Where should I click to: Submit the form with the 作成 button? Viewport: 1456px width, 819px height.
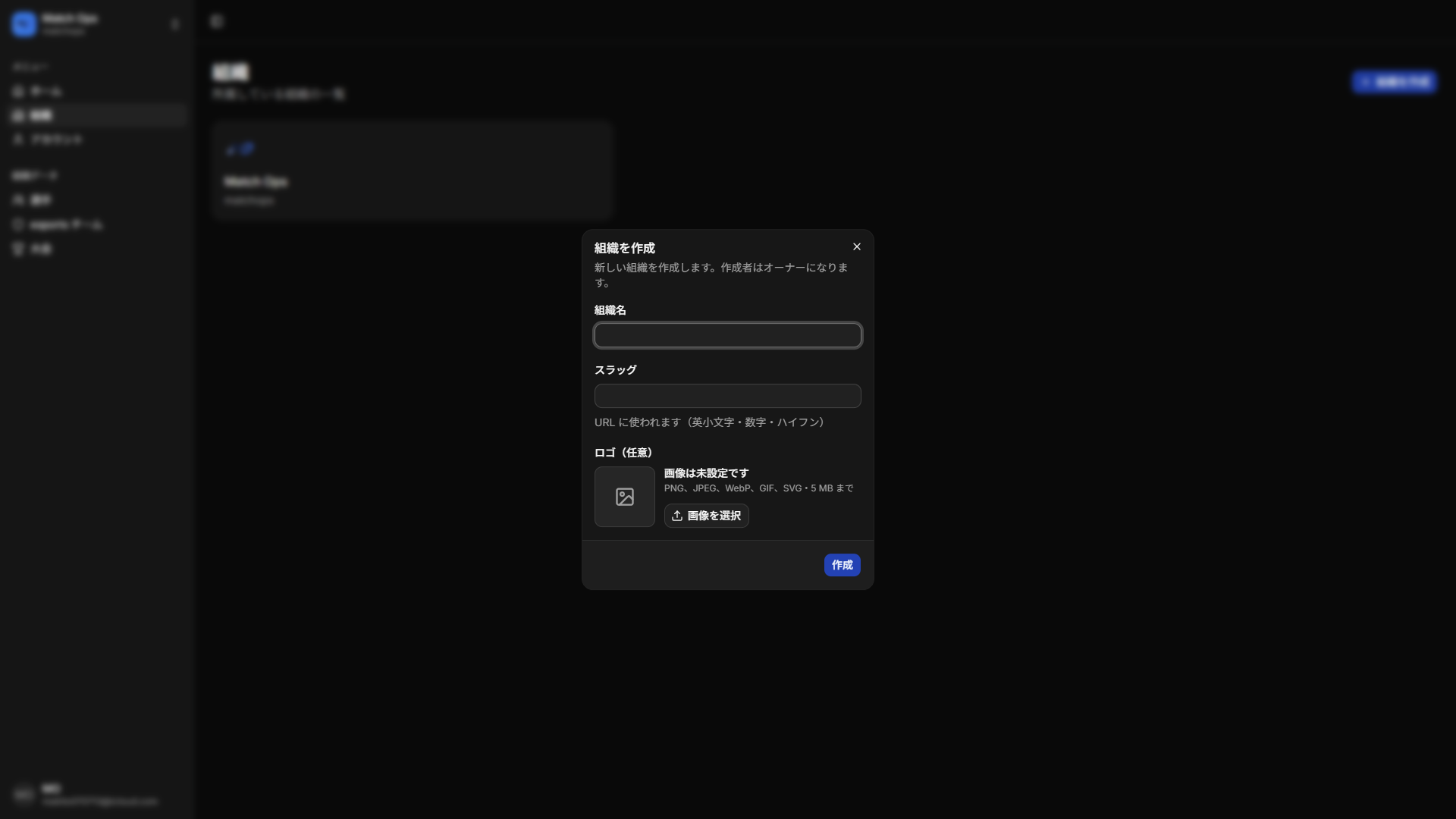coord(843,565)
